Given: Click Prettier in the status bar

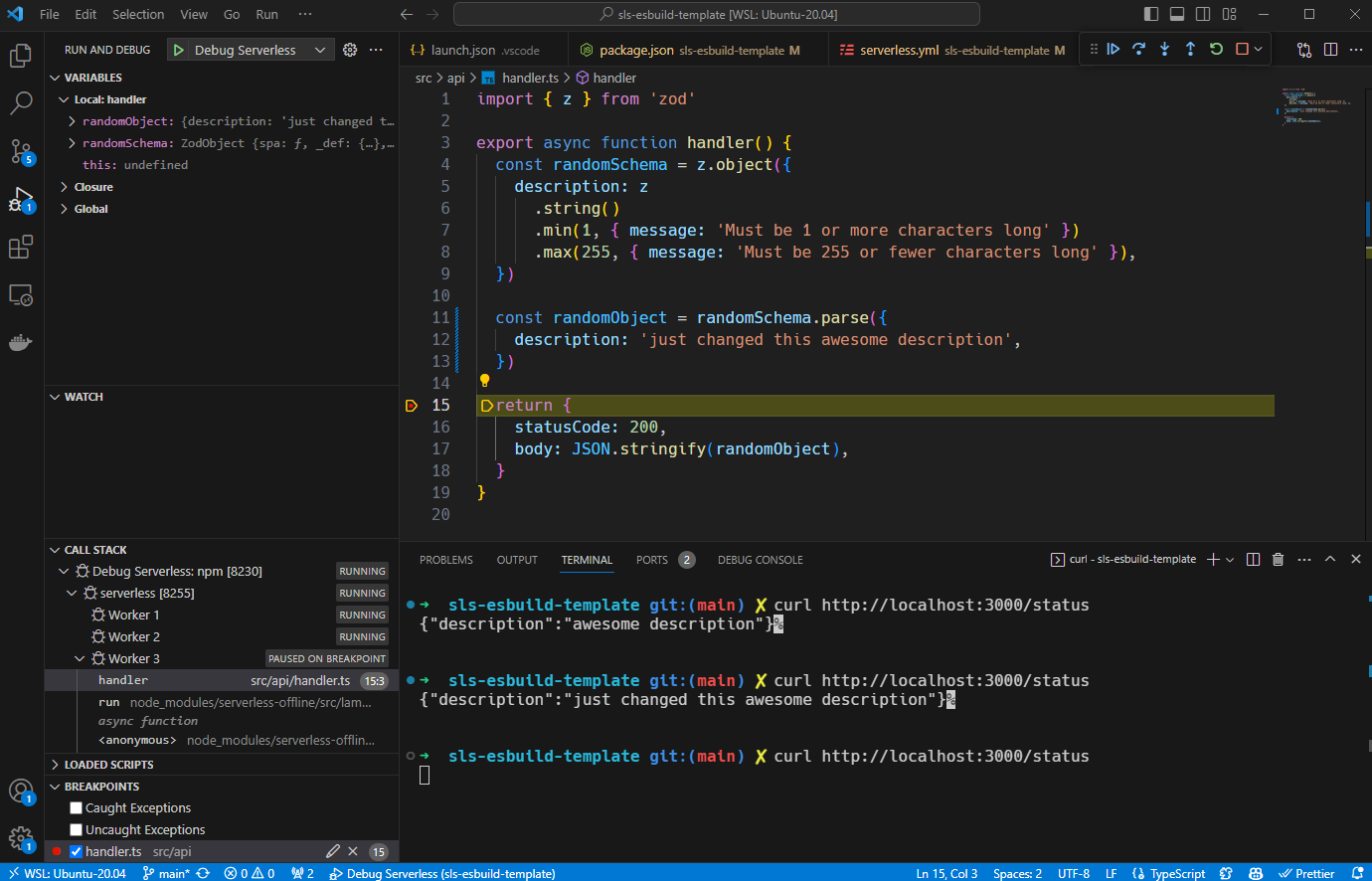Looking at the screenshot, I should [1306, 873].
